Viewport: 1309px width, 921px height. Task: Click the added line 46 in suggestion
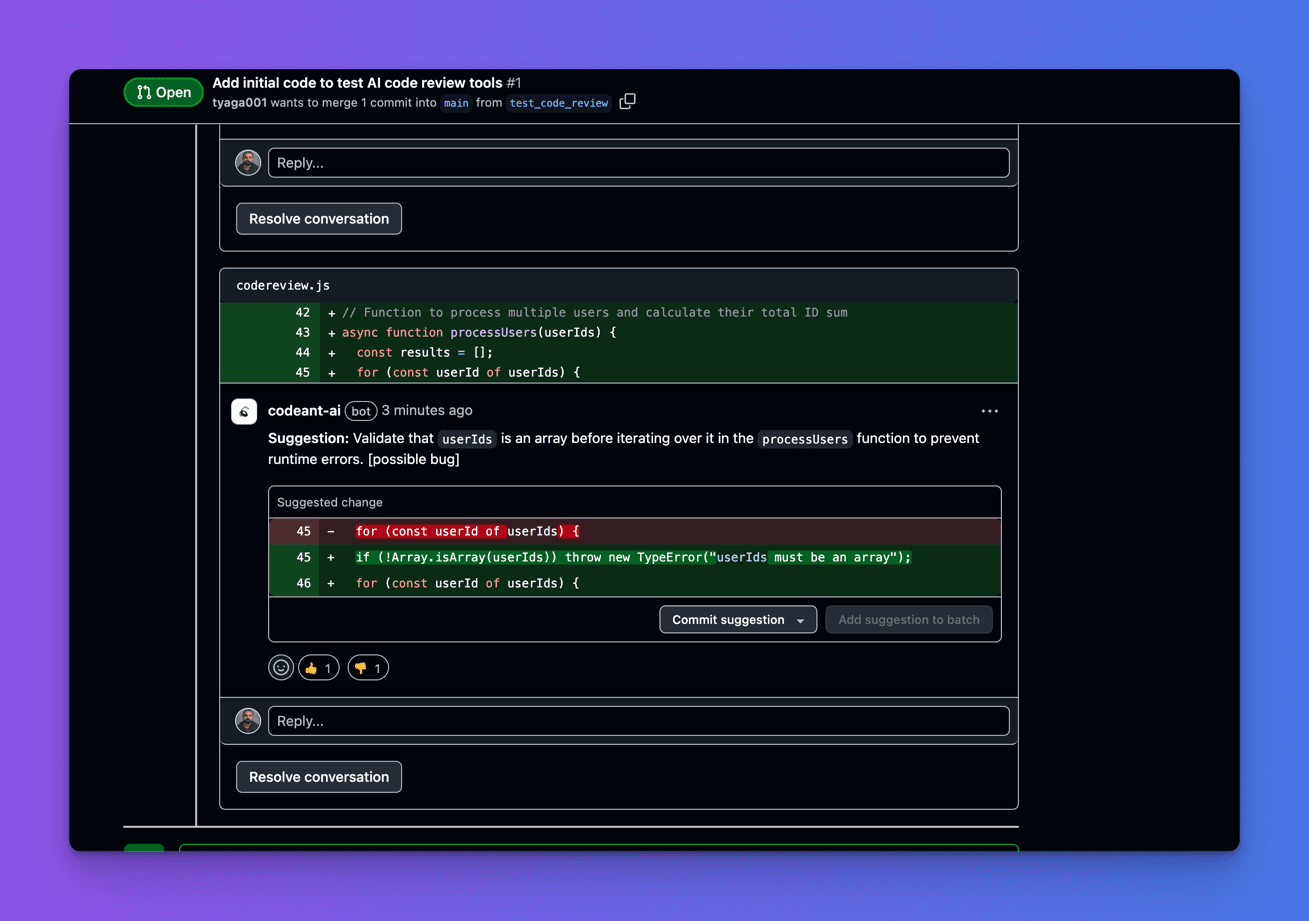pos(635,583)
